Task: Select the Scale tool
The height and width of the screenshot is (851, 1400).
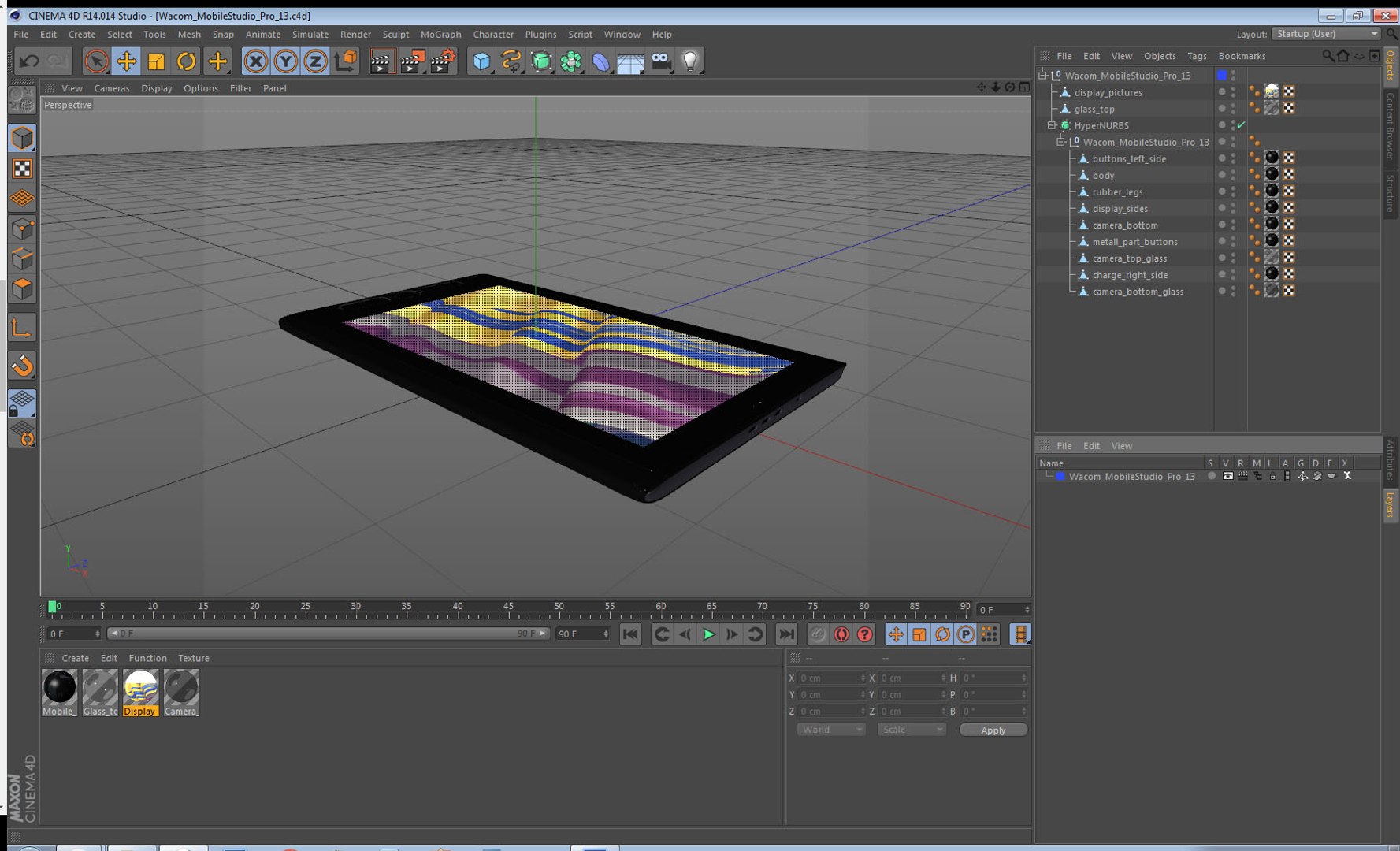Action: 156,61
